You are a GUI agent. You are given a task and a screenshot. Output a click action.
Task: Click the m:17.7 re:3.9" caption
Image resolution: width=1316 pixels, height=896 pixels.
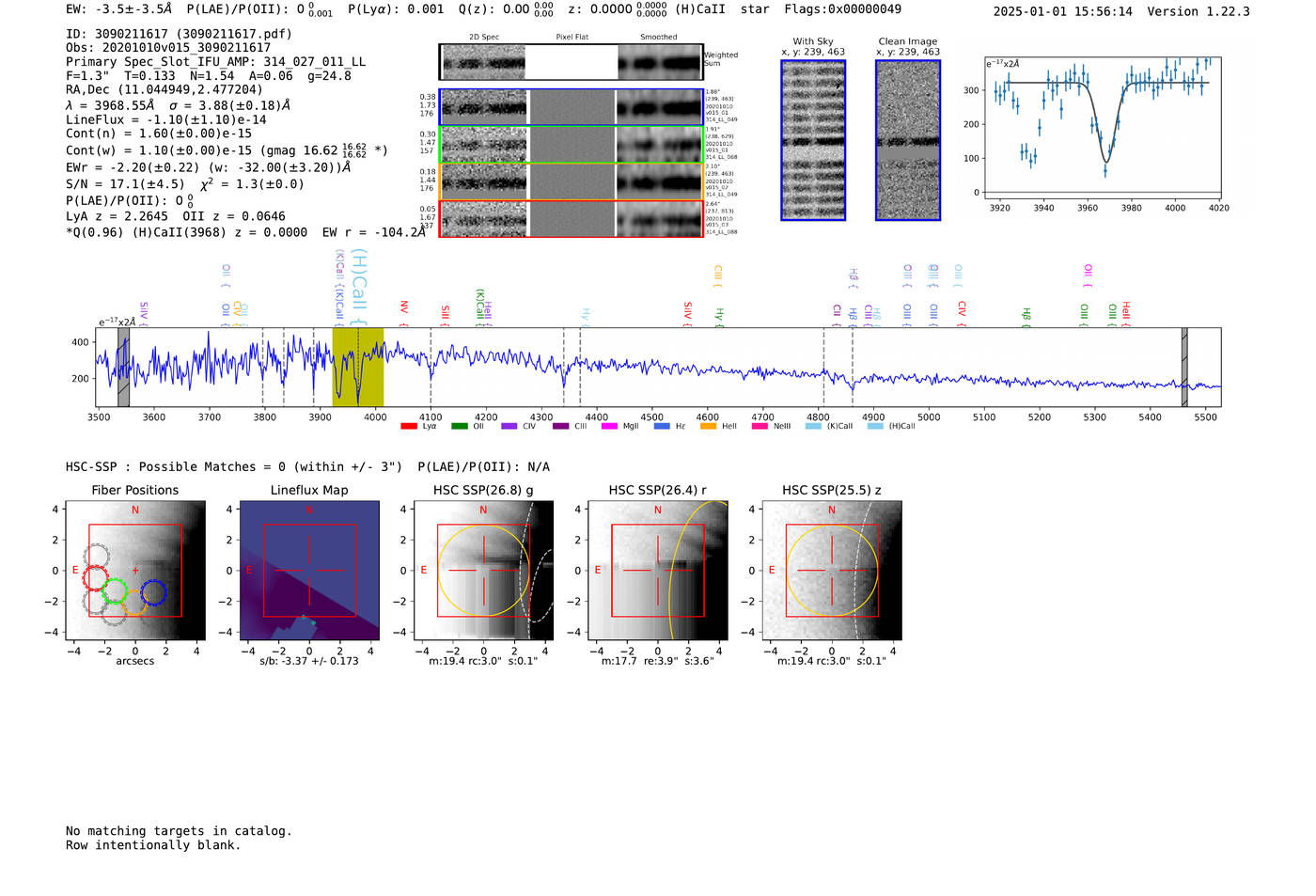tap(658, 661)
